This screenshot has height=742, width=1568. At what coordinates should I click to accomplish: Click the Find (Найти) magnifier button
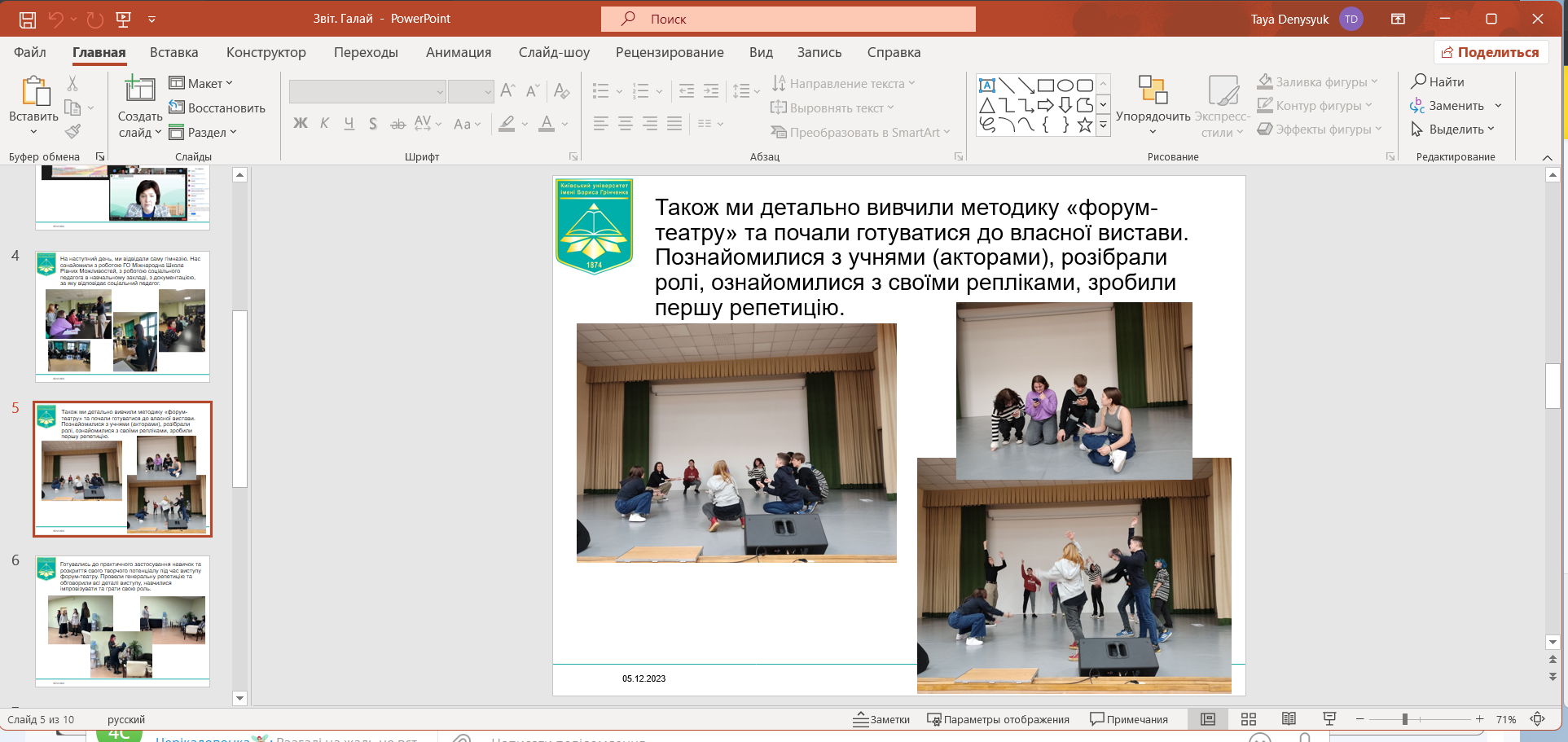click(1438, 81)
